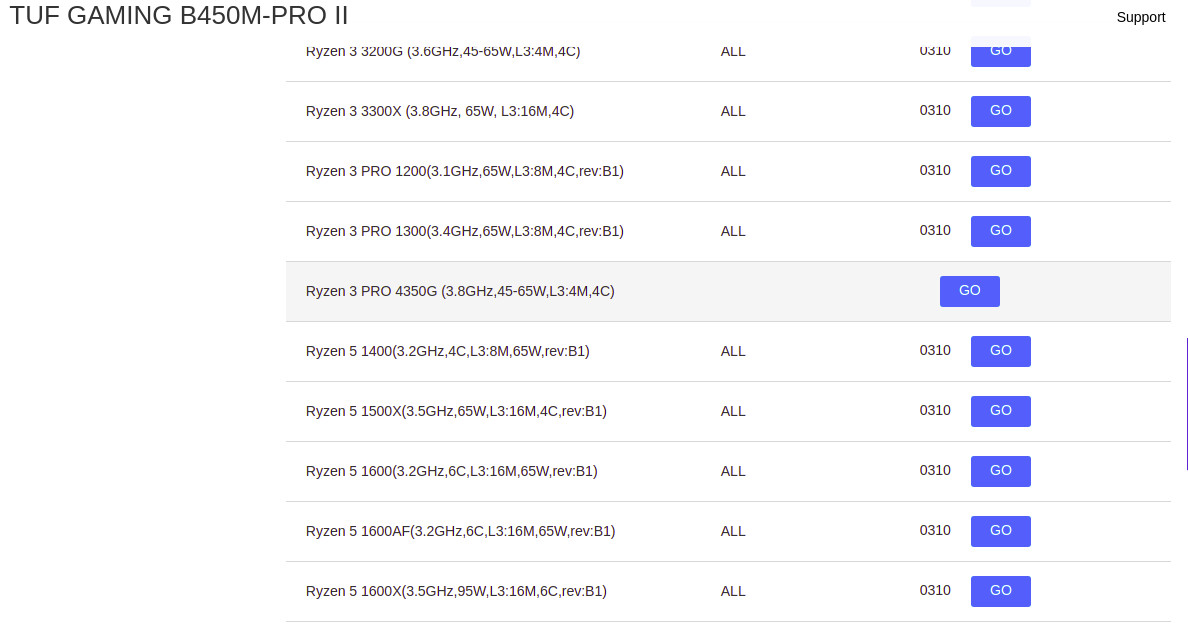Select the Ryzen 3 3300X CPU name
Viewport: 1188px width, 628px height.
[x=439, y=111]
